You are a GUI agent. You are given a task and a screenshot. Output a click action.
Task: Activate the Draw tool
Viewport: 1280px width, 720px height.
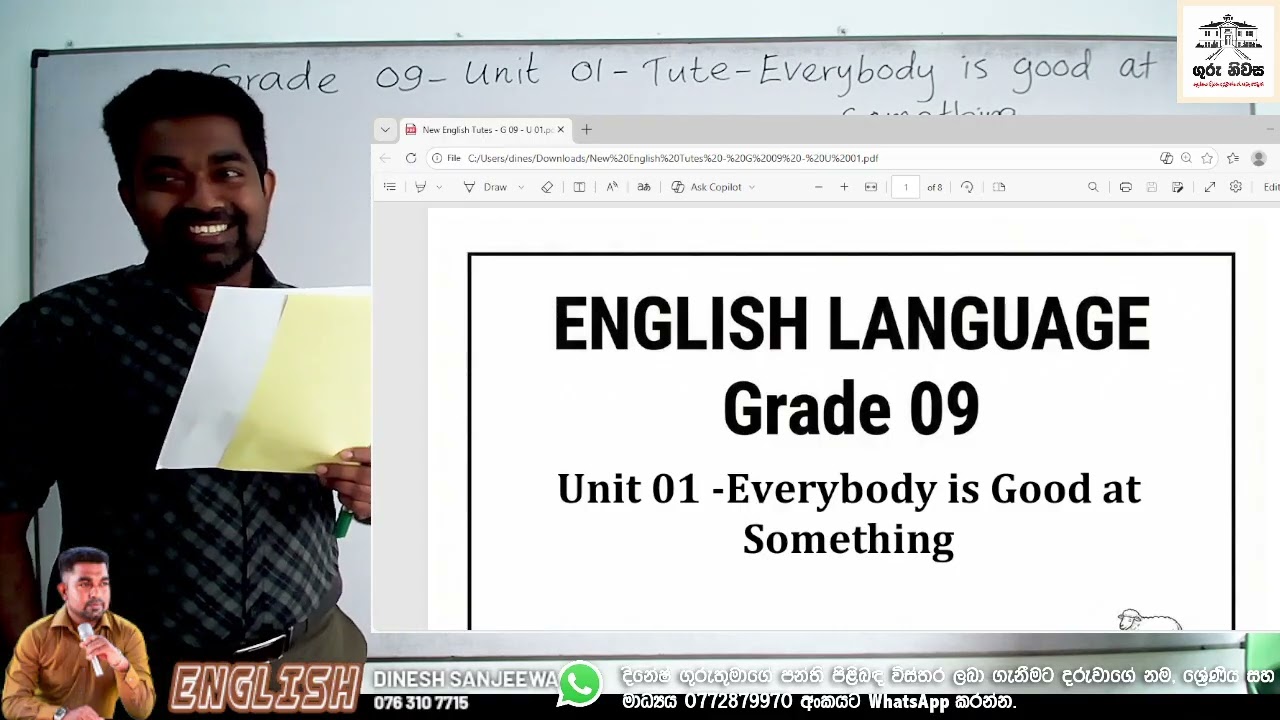486,187
